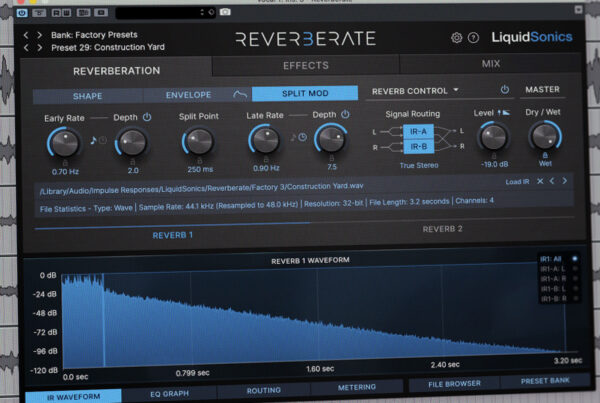Click the IR-B block in Signal Routing
This screenshot has width=600, height=403.
point(419,147)
